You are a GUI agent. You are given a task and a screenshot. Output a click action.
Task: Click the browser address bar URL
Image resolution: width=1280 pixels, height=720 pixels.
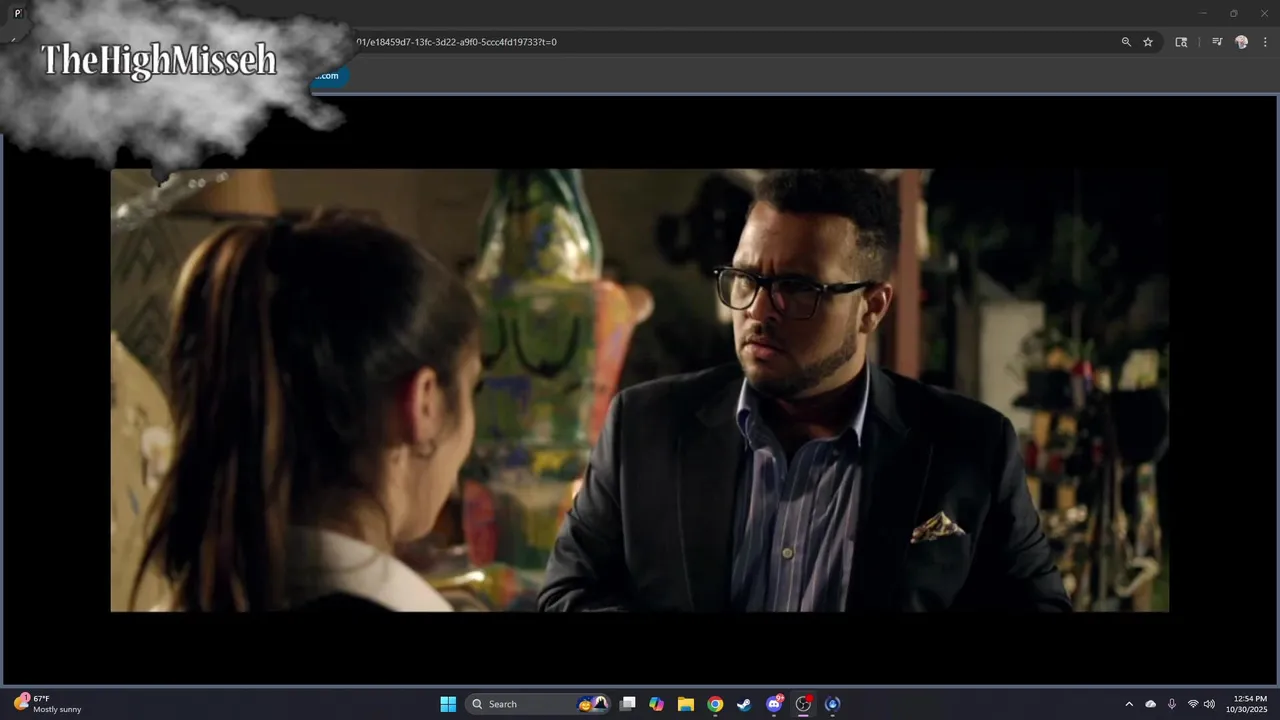tap(455, 42)
